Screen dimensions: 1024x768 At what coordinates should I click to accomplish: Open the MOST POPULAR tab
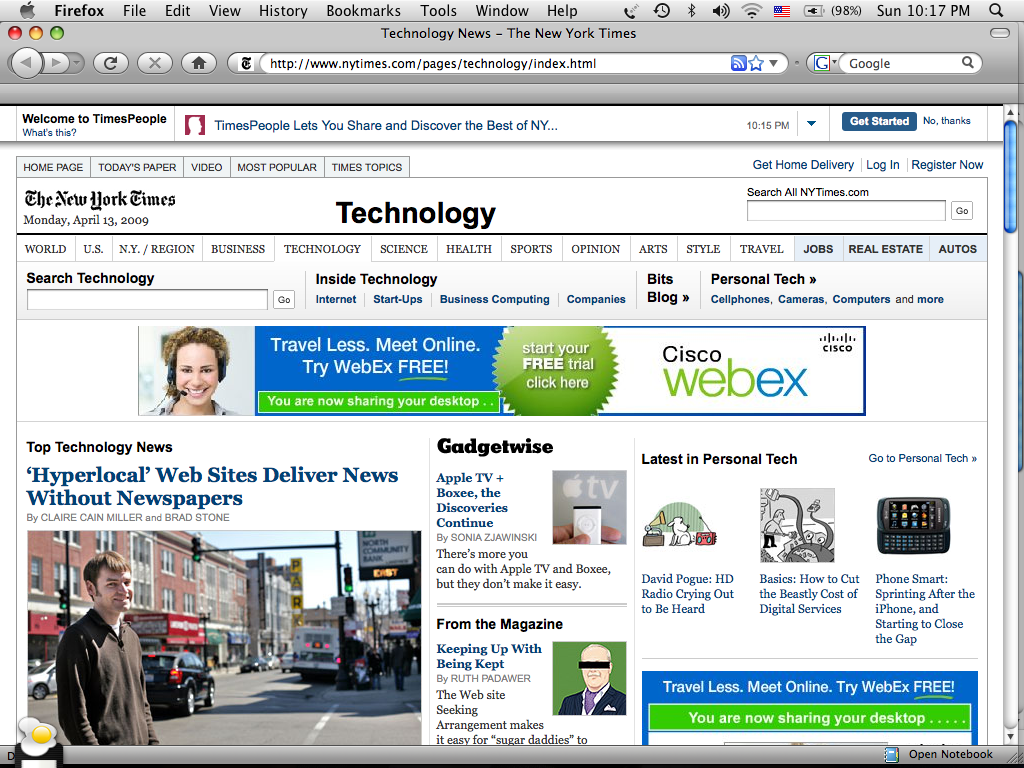[277, 167]
